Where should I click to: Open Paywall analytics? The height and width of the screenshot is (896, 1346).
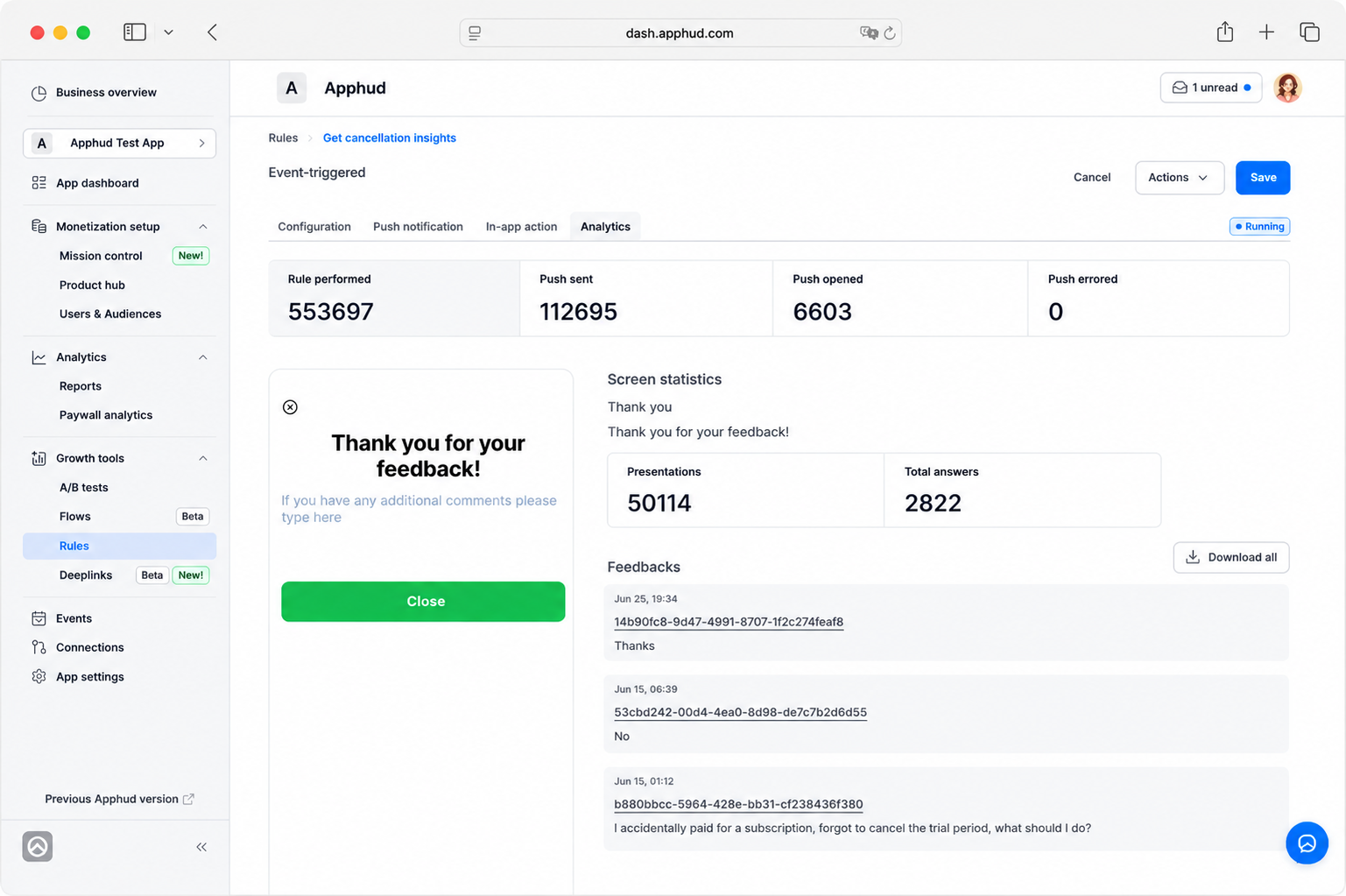click(106, 415)
